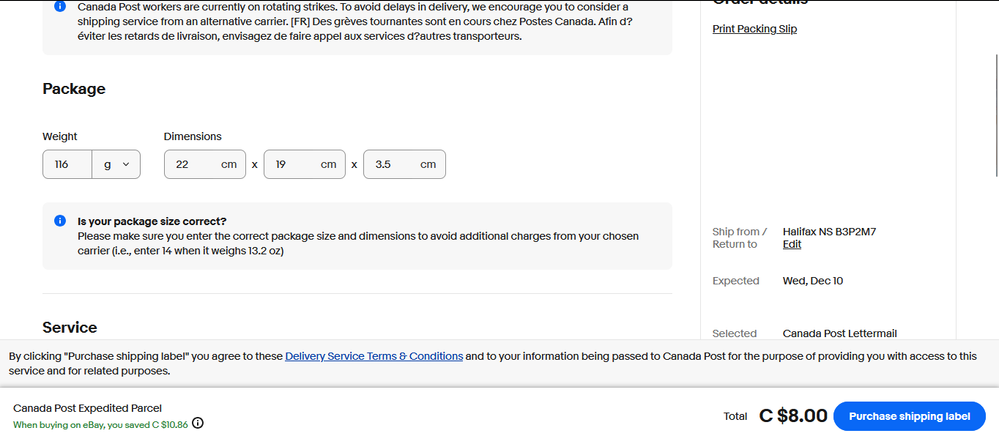Click the expected date Wed, Dec 10

tap(812, 281)
